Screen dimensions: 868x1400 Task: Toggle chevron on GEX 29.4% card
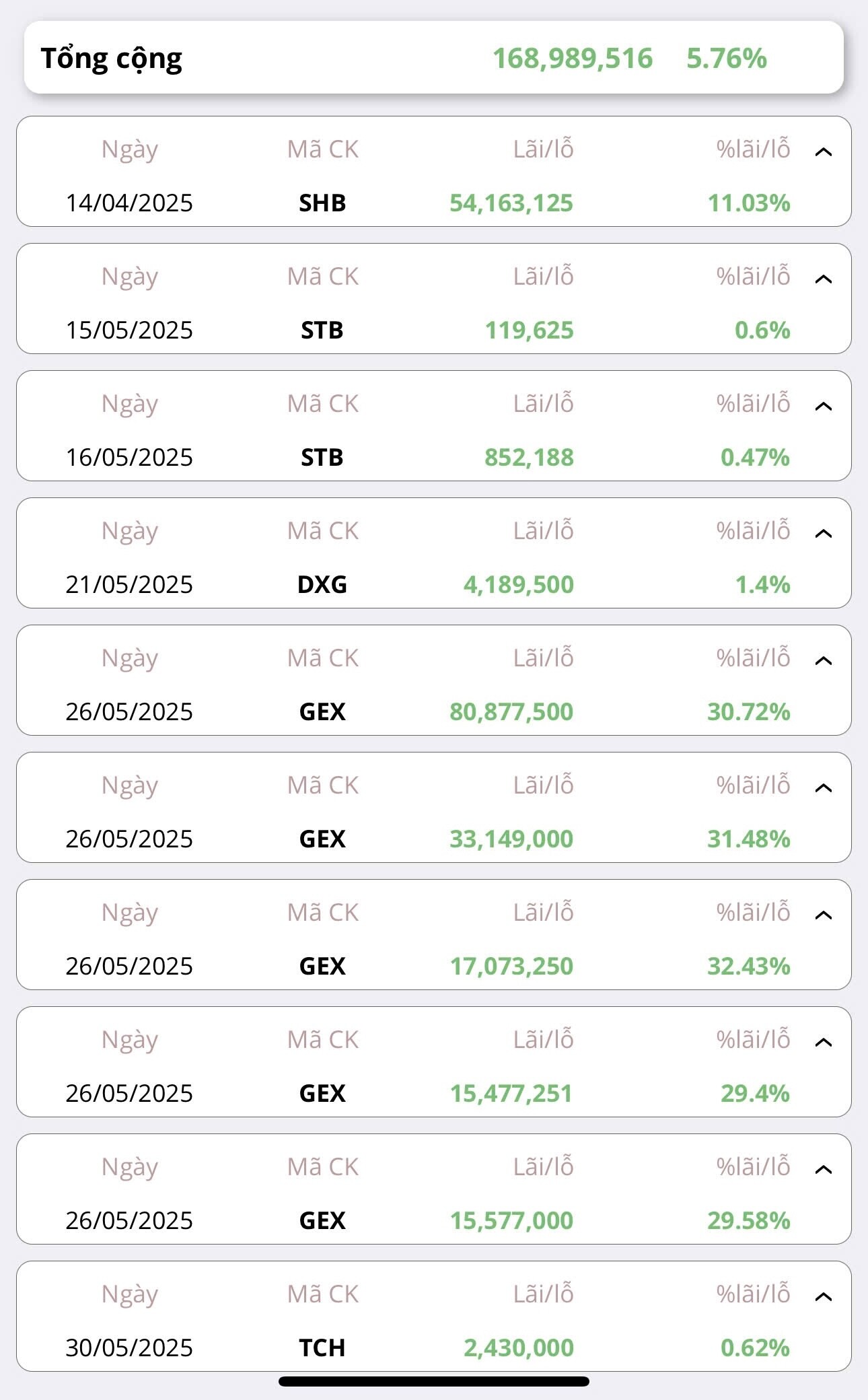click(823, 1043)
